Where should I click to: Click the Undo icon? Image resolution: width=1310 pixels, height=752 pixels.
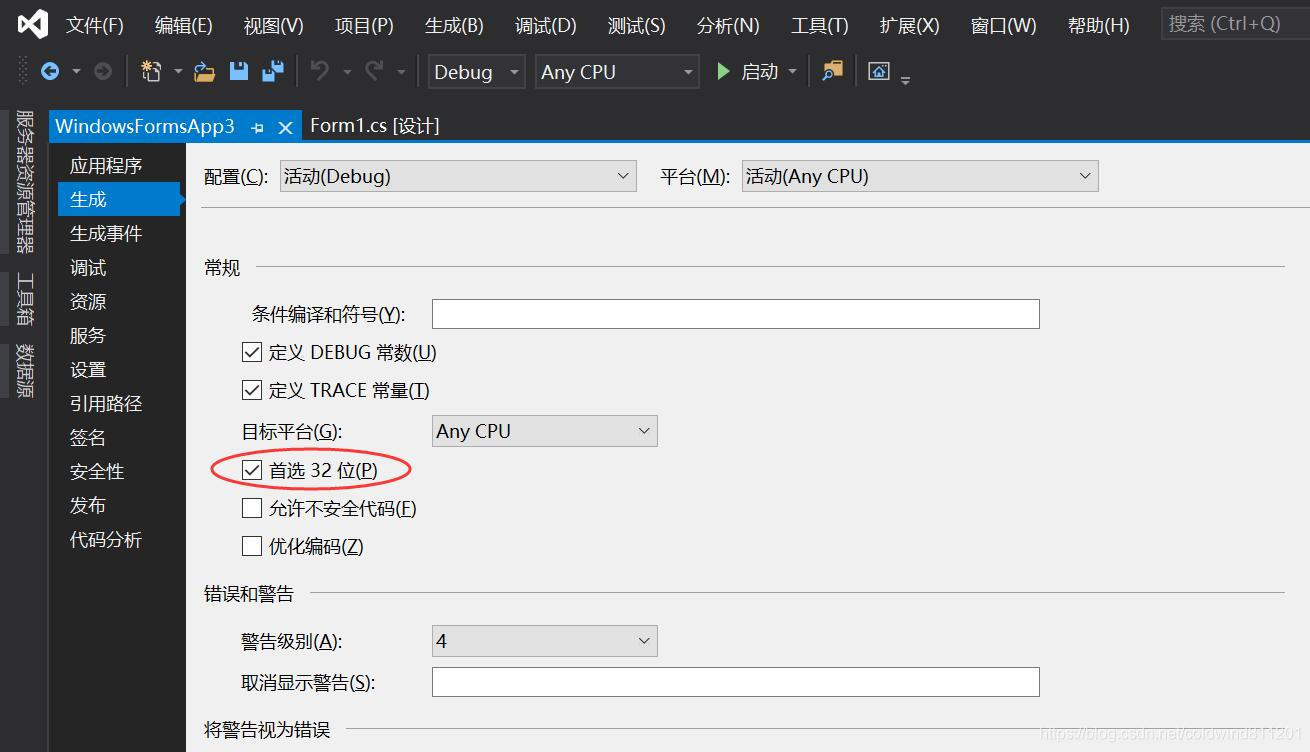(320, 71)
